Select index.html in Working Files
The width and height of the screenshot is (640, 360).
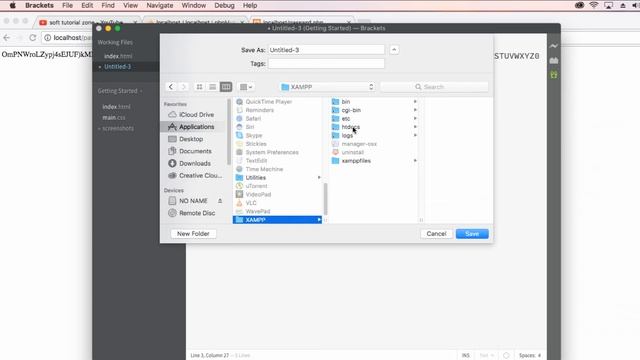118,56
